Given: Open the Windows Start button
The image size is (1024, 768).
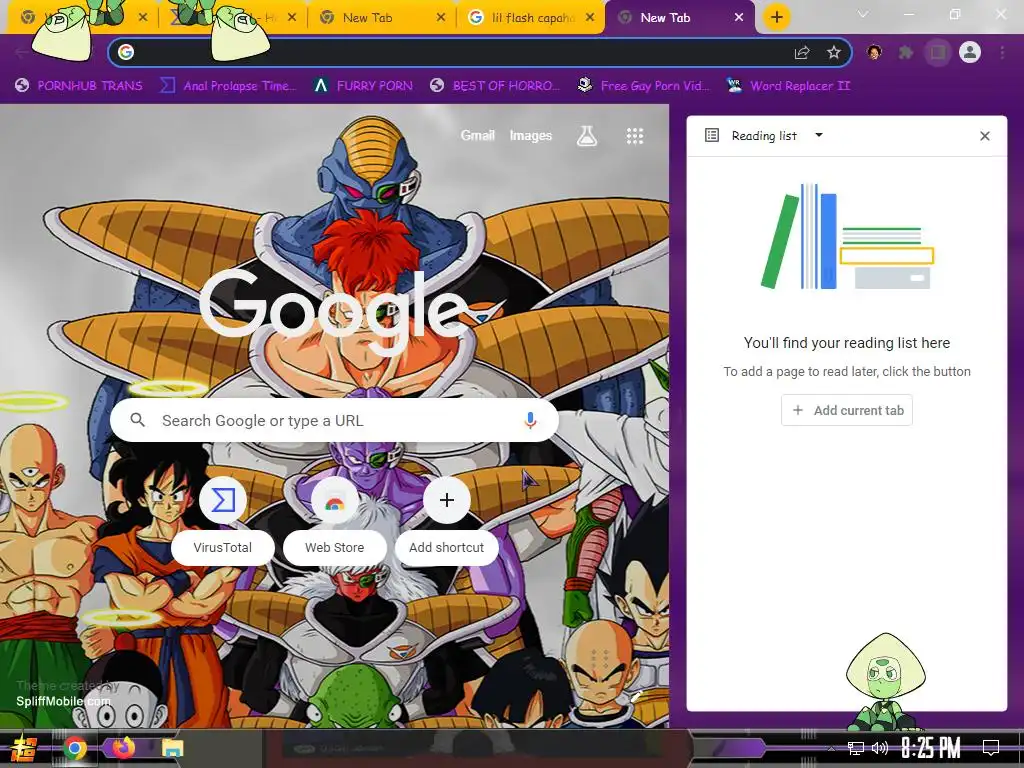Looking at the screenshot, I should pos(24,748).
